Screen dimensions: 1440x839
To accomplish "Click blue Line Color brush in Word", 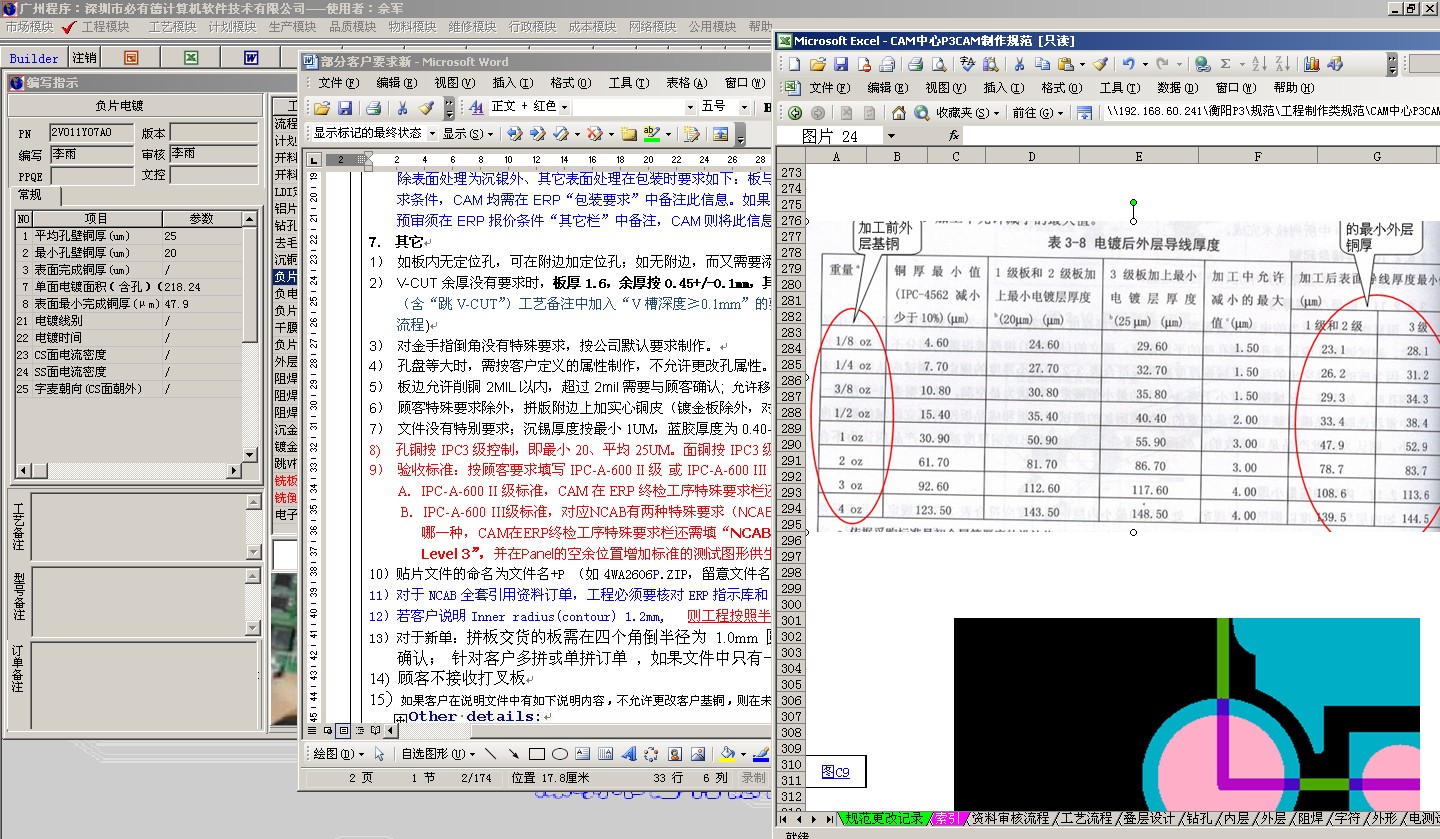I will 762,754.
